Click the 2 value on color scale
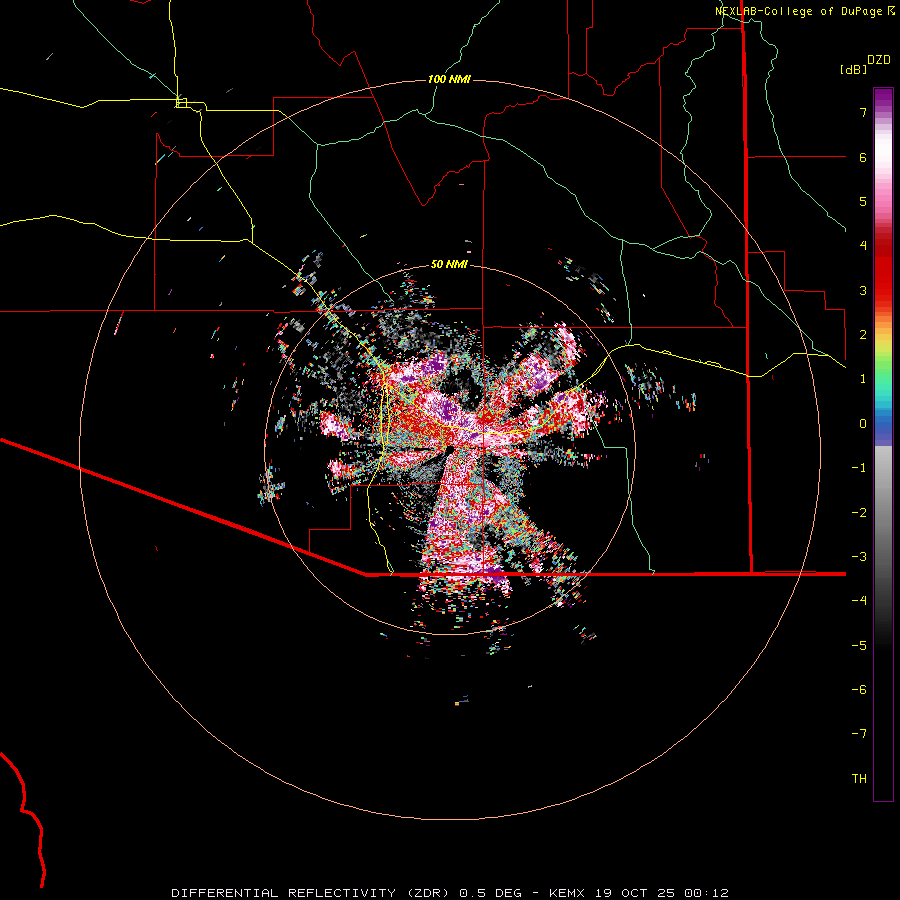This screenshot has width=900, height=900. [x=863, y=335]
